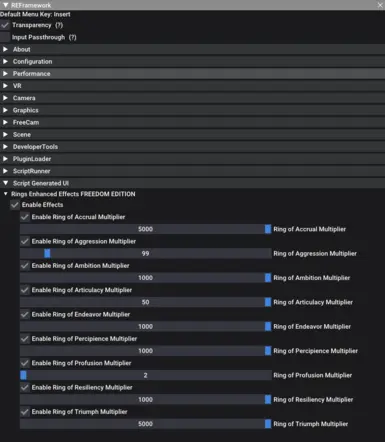Open the Graphics section
The height and width of the screenshot is (442, 385).
pos(192,110)
